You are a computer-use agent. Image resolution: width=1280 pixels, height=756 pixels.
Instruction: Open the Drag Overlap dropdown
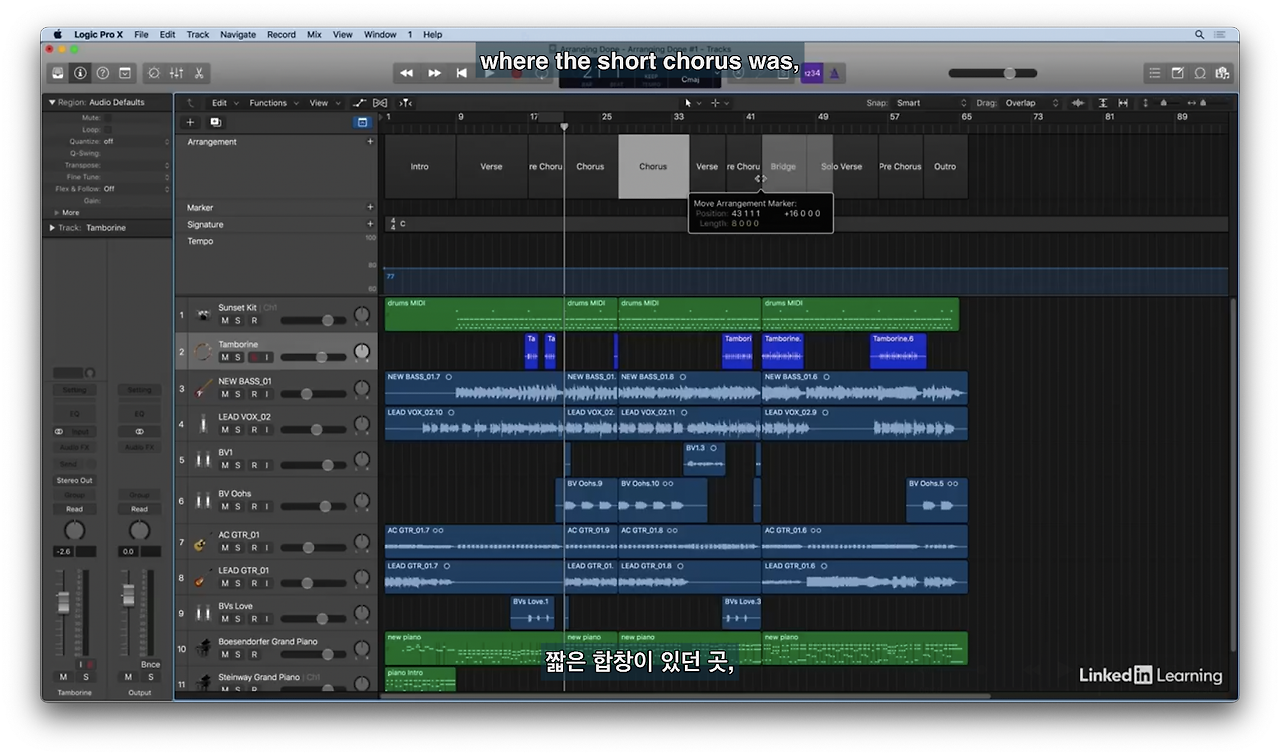(1031, 103)
